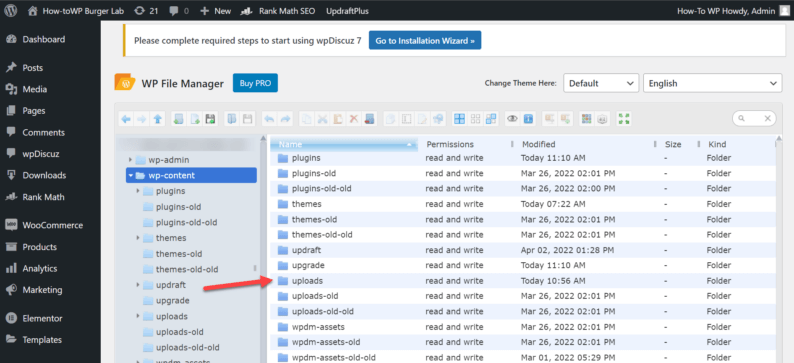Sort files by the Name column header
Viewport: 794px width, 363px height.
point(344,144)
